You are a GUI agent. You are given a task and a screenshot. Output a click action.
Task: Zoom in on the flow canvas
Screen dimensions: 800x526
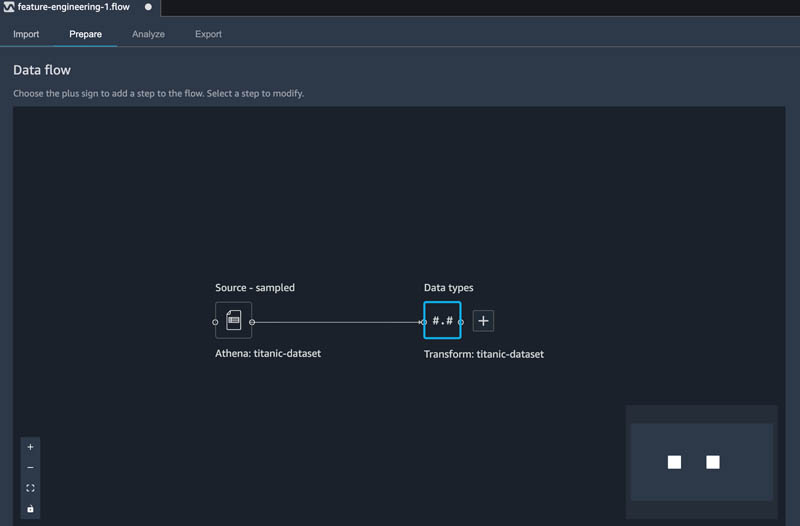coord(30,447)
